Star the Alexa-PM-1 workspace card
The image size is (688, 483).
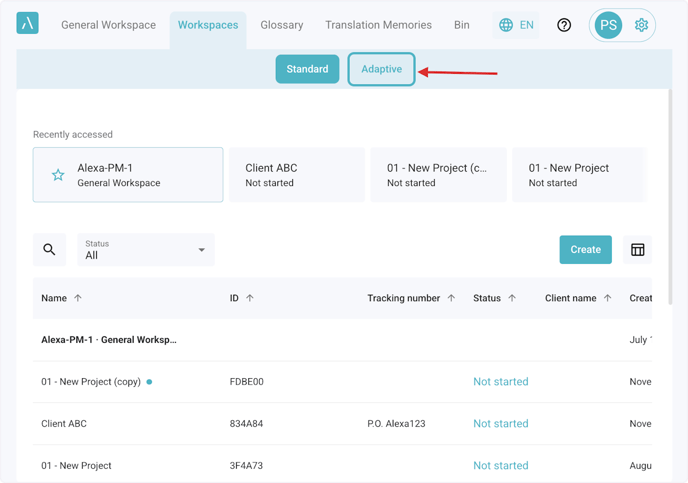coord(58,175)
